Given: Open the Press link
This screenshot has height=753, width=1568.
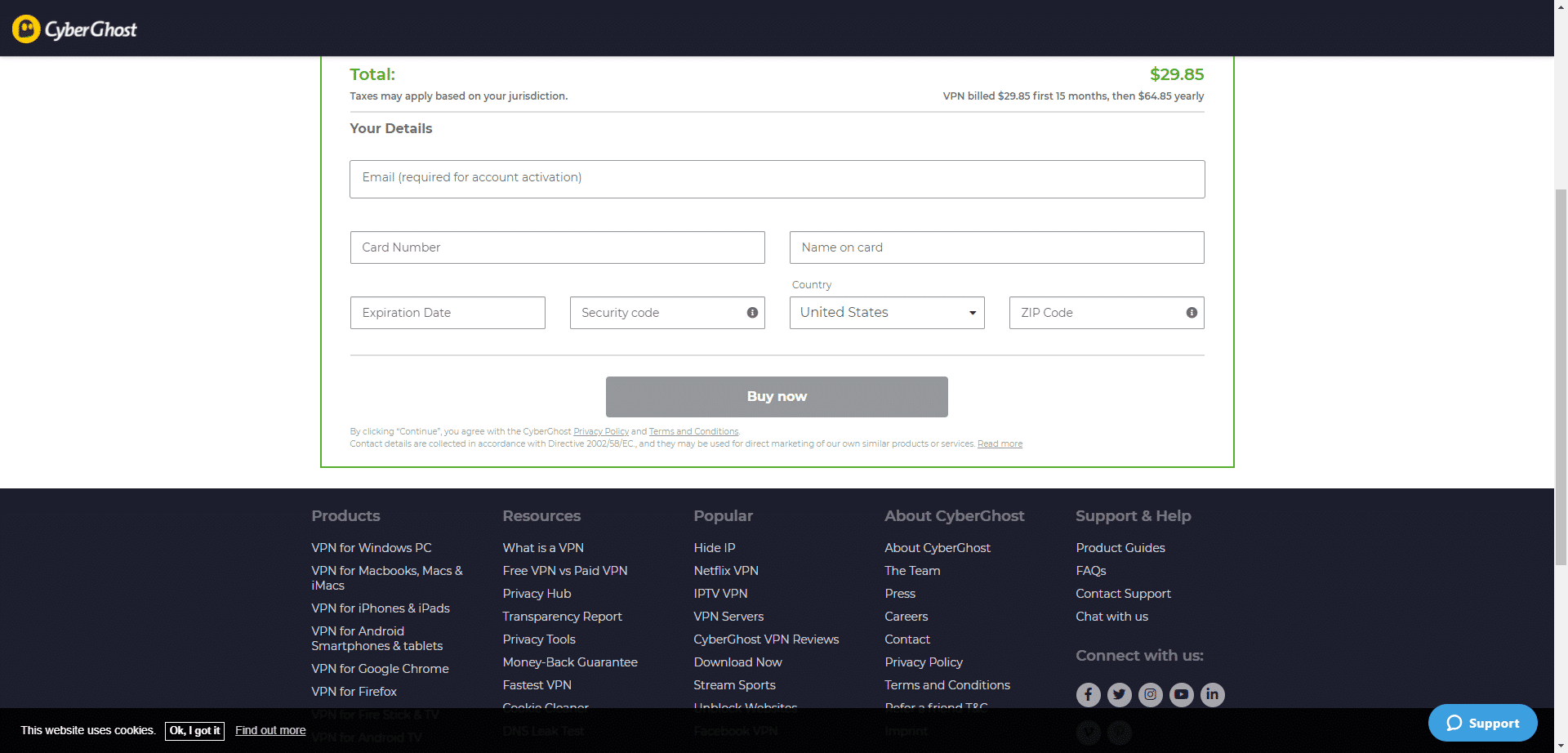Looking at the screenshot, I should 900,594.
